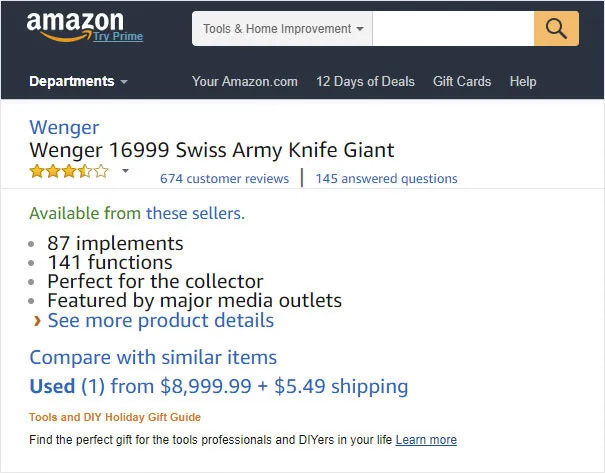The height and width of the screenshot is (473, 605).
Task: Focus the search text field
Action: coord(453,29)
